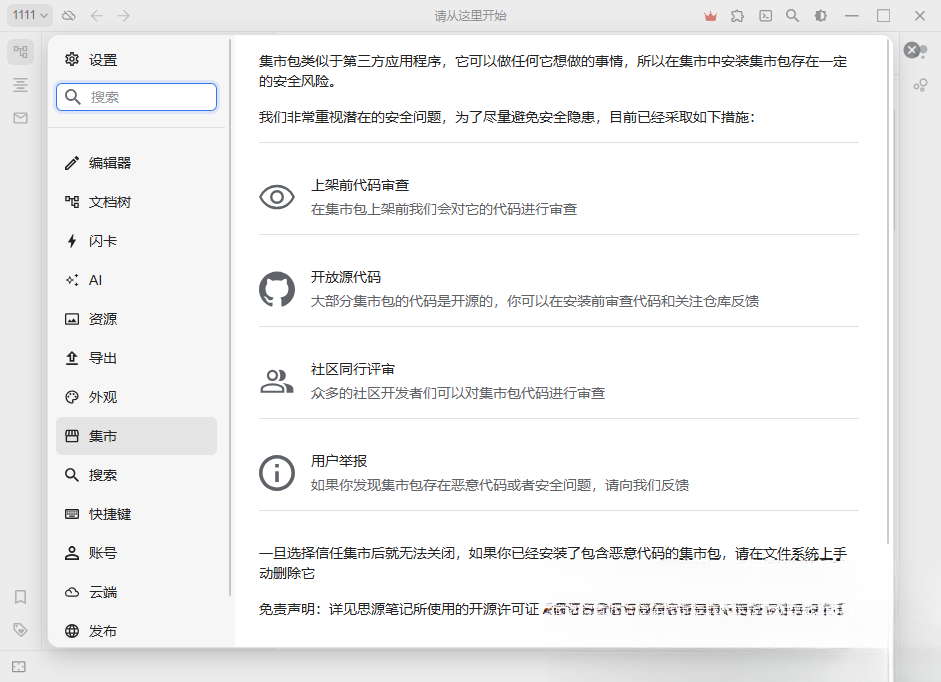
Task: Open the tags icon on left dock
Action: pyautogui.click(x=20, y=630)
